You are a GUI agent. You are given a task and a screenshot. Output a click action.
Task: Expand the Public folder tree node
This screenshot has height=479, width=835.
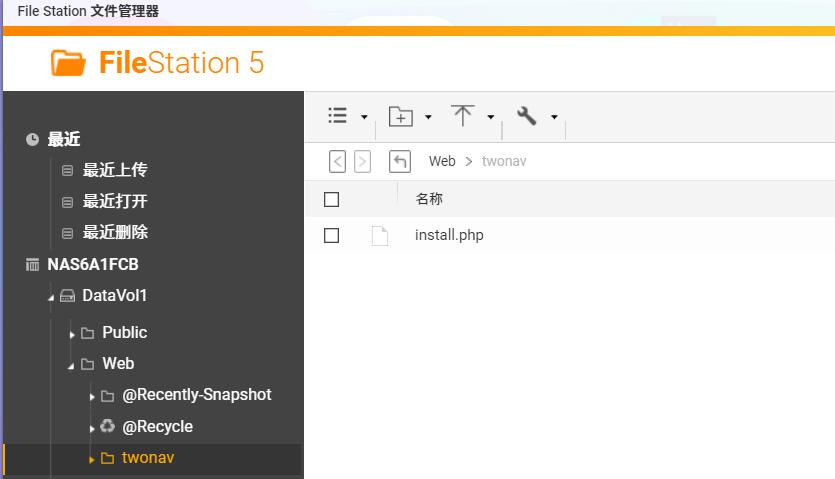pyautogui.click(x=72, y=334)
